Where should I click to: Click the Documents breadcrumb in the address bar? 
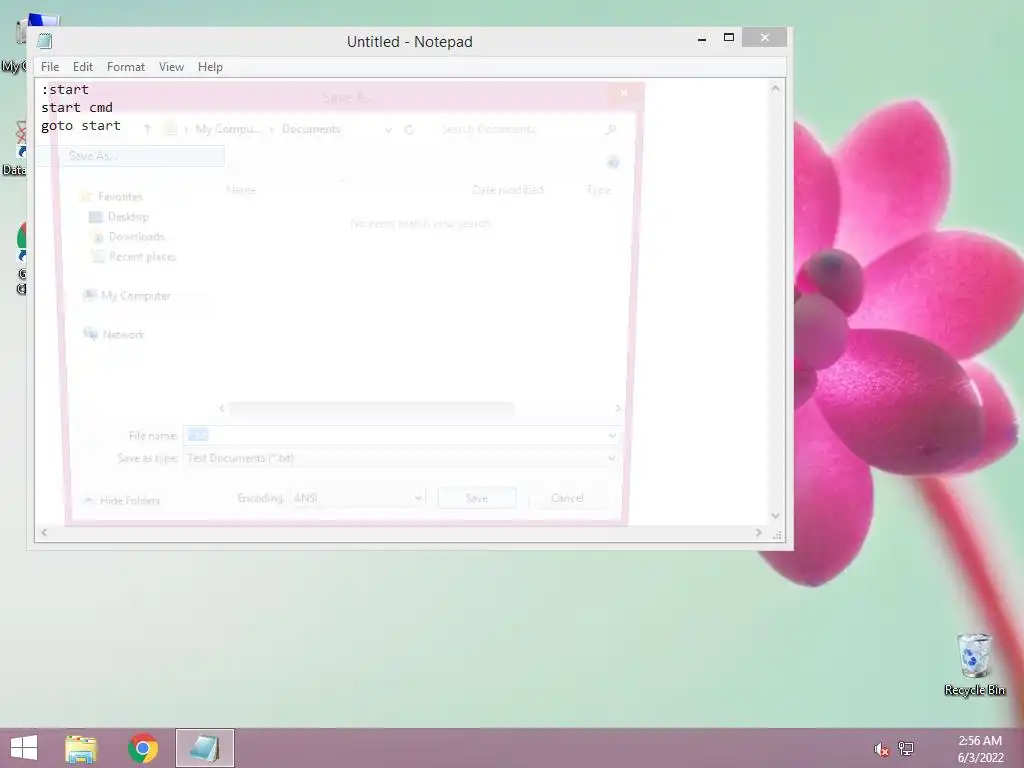pyautogui.click(x=312, y=129)
